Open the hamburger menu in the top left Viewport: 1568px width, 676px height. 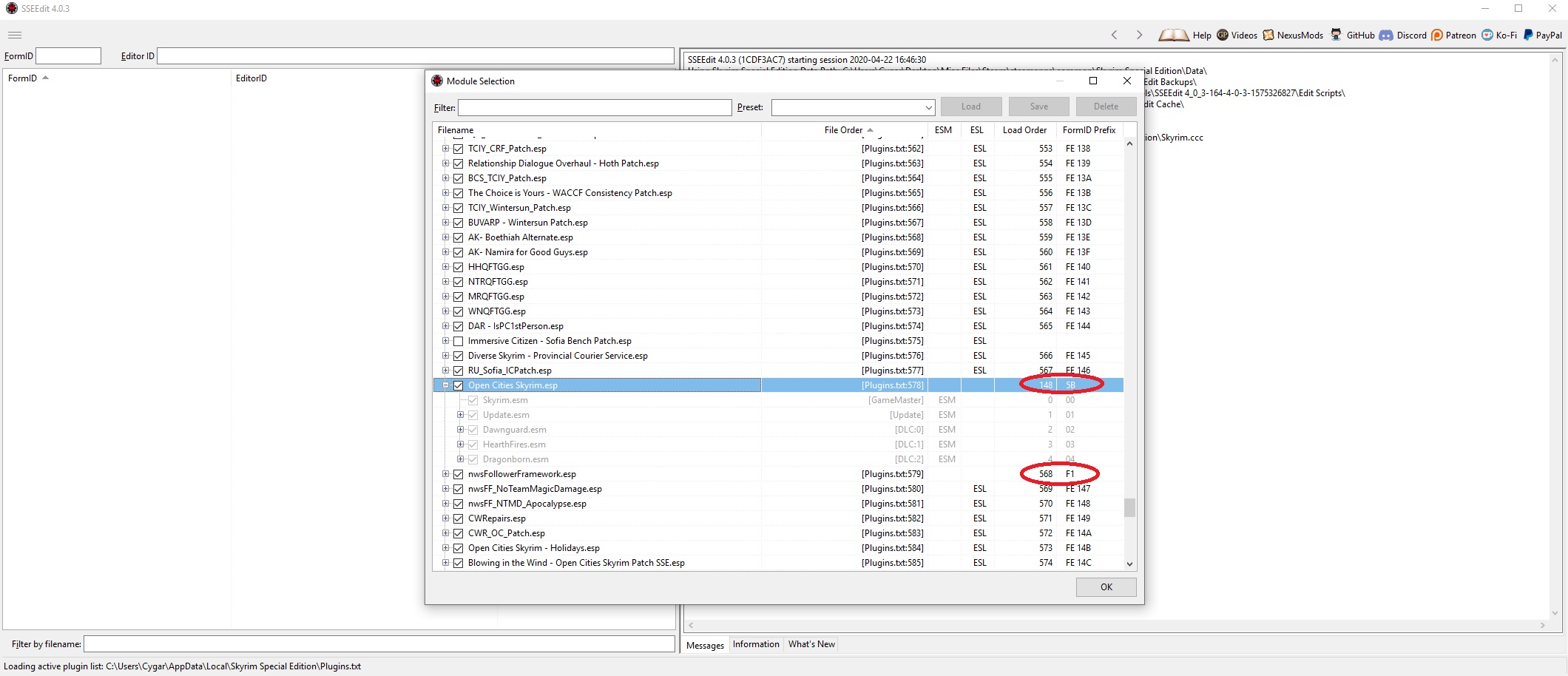tap(14, 35)
